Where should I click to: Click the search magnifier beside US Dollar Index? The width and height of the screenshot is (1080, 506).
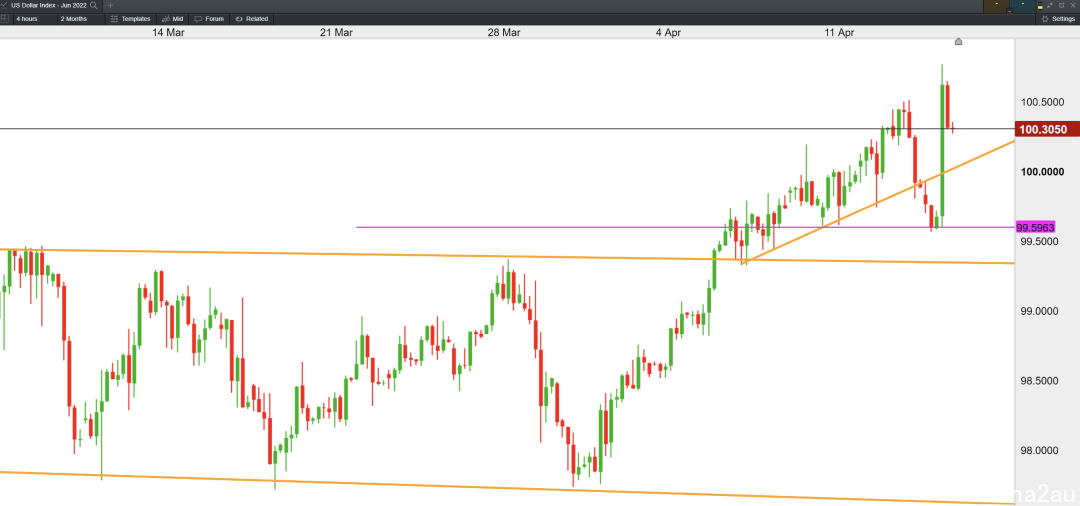pos(93,5)
